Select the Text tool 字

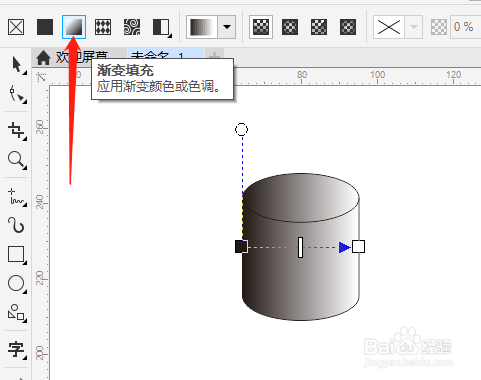17,349
